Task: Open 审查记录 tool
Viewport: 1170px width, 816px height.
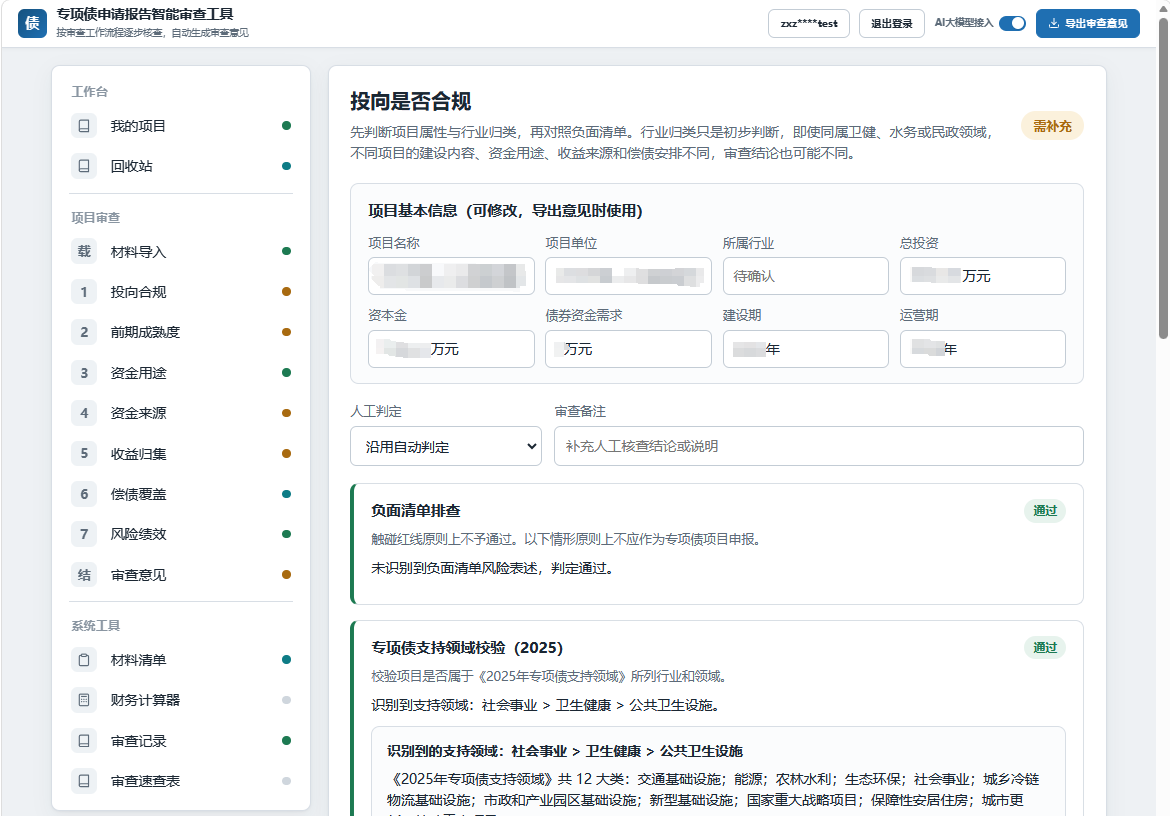Action: (x=181, y=741)
